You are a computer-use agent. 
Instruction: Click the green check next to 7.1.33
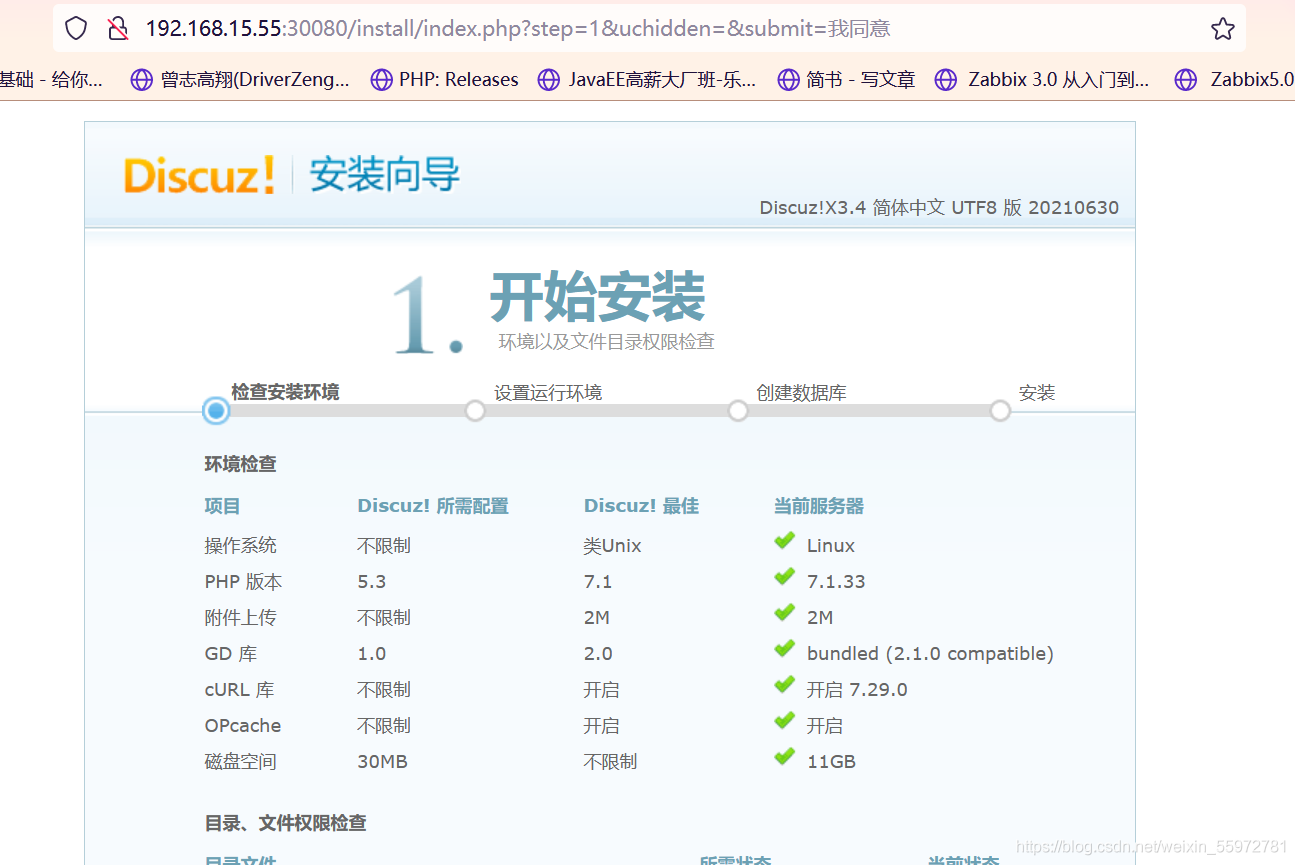click(x=784, y=577)
